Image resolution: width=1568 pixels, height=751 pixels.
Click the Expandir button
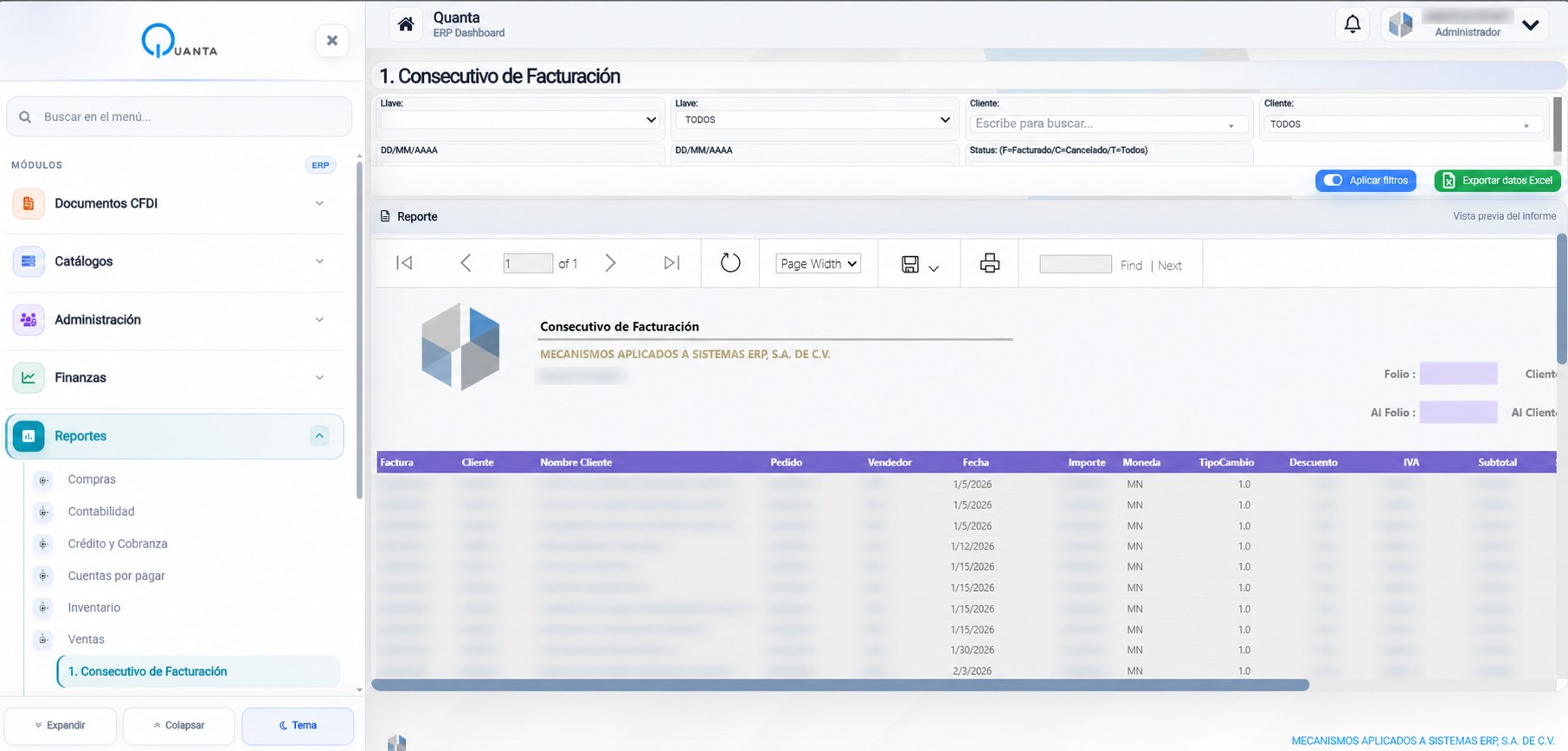coord(61,725)
